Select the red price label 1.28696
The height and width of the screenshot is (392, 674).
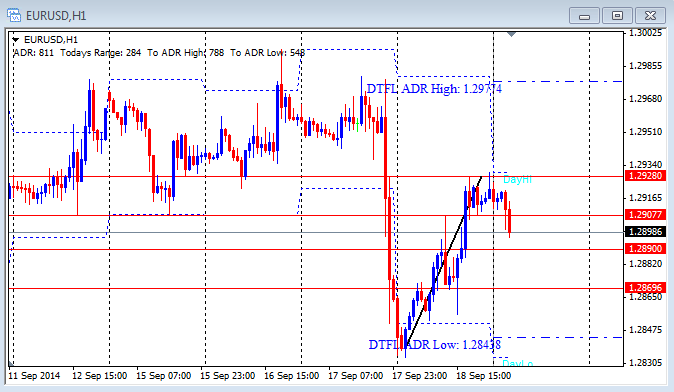(645, 288)
